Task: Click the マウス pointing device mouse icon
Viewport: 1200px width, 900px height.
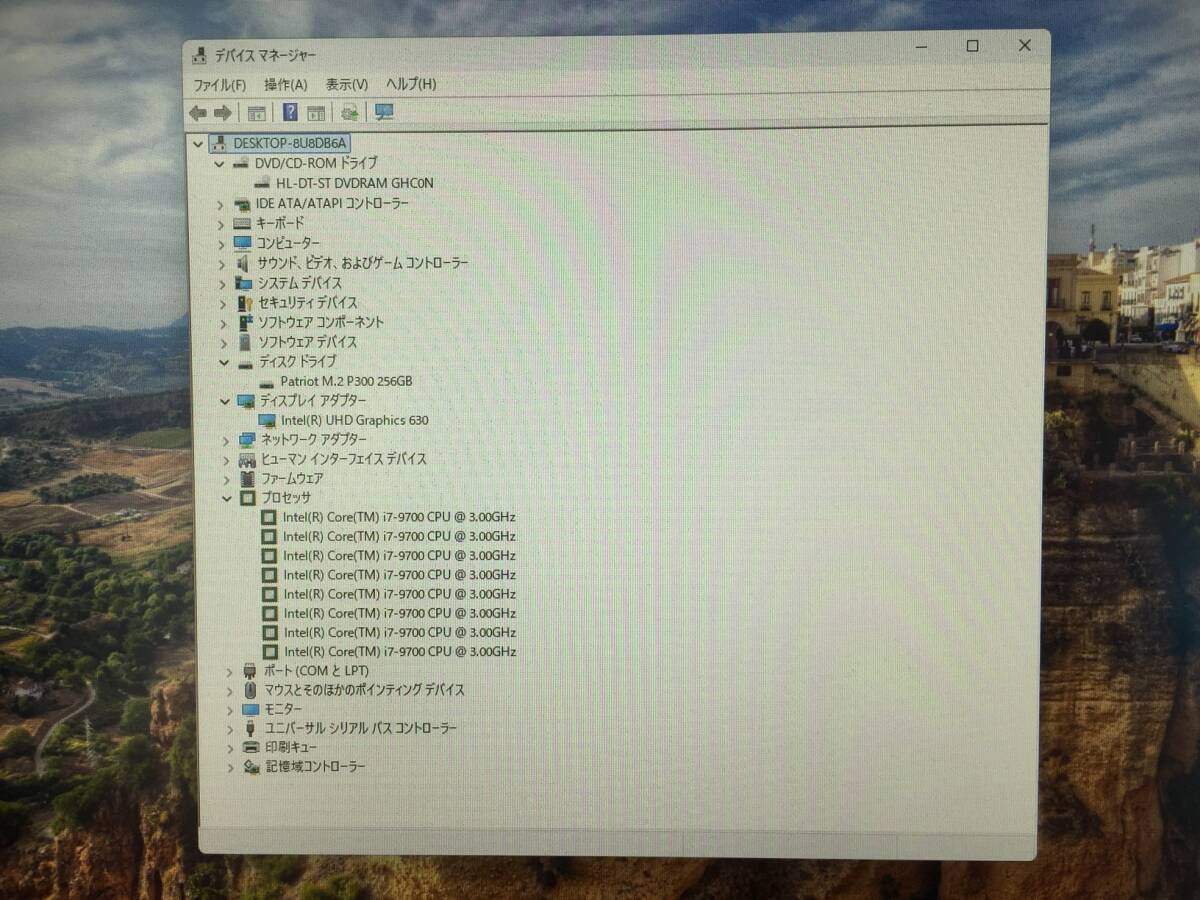Action: (251, 690)
